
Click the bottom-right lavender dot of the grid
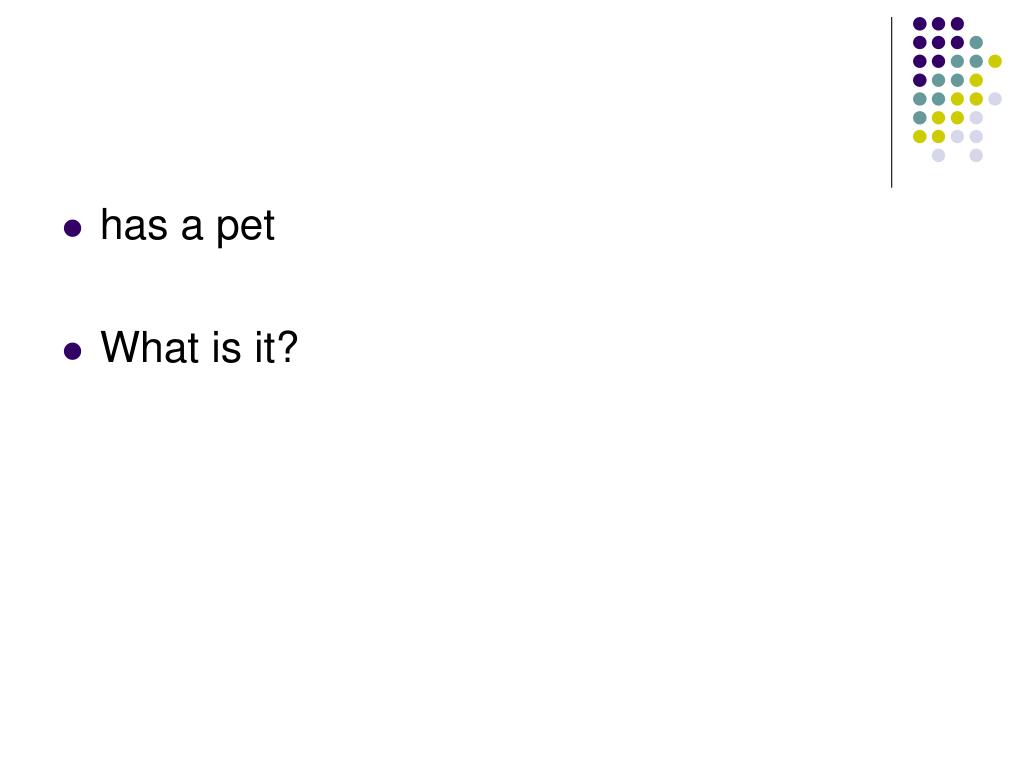point(976,155)
